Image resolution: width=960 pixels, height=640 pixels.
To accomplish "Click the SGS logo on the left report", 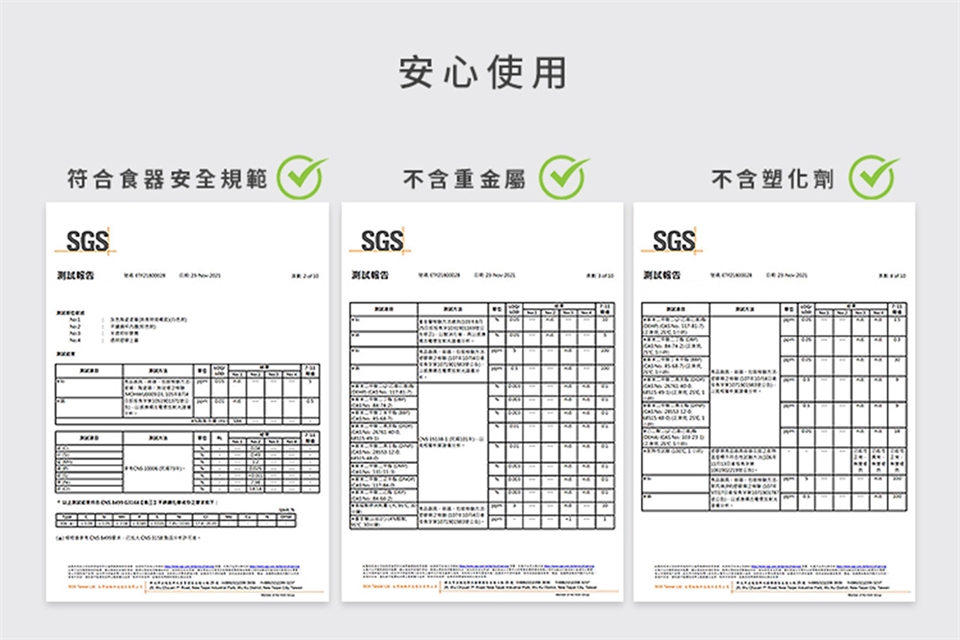I will tap(87, 241).
